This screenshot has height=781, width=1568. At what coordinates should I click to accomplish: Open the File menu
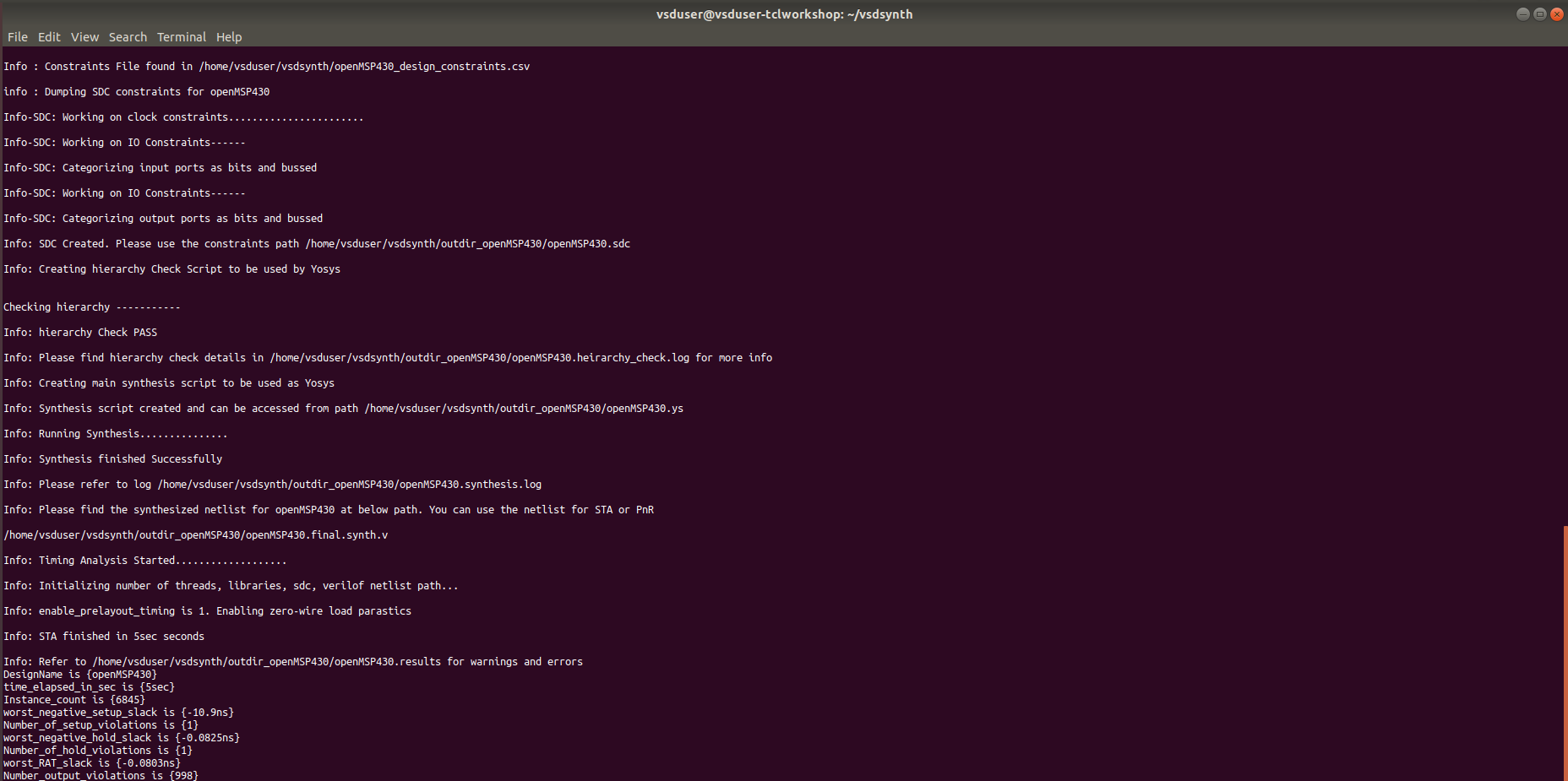[17, 36]
